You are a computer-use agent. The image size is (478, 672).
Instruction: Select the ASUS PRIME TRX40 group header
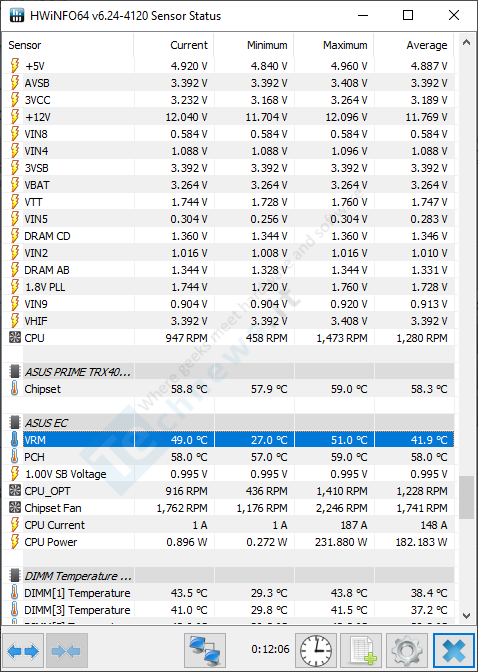(228, 372)
